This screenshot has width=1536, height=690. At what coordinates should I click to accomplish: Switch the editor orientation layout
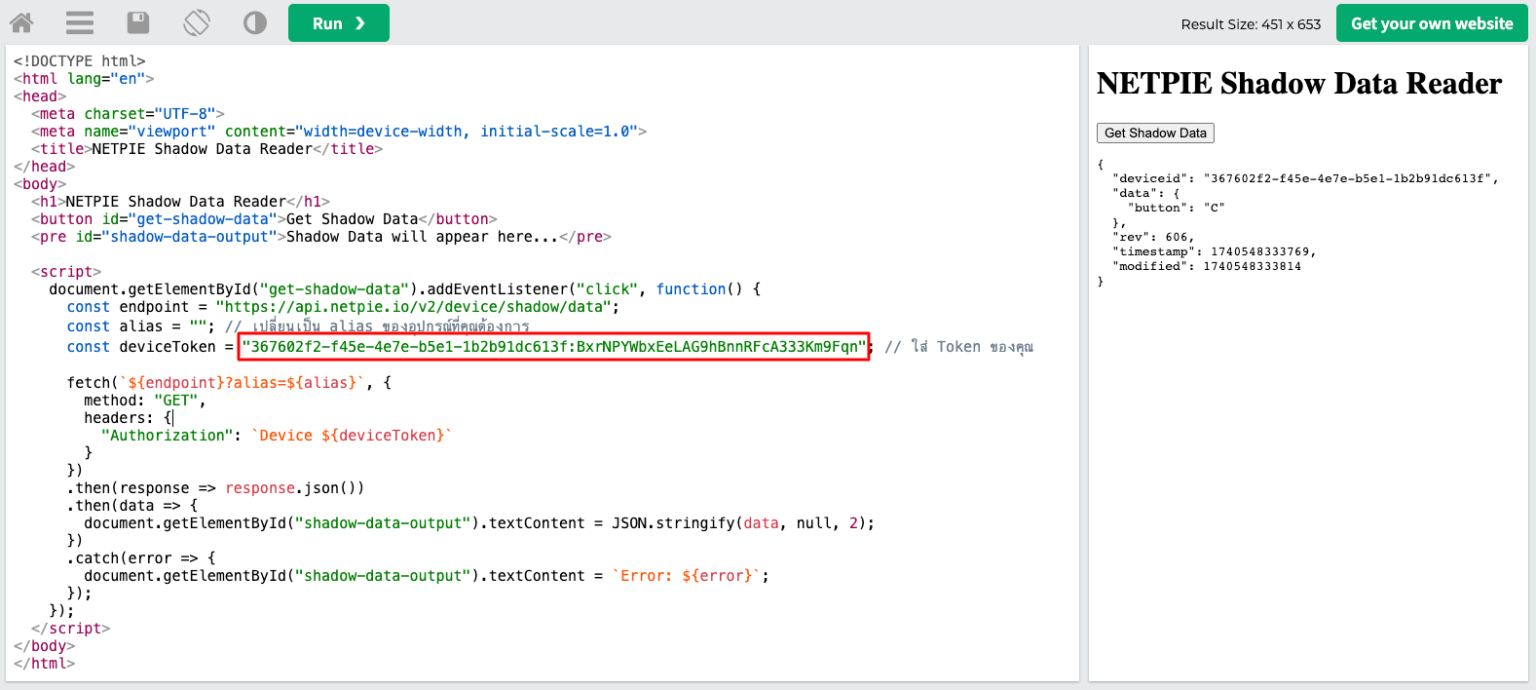click(196, 22)
